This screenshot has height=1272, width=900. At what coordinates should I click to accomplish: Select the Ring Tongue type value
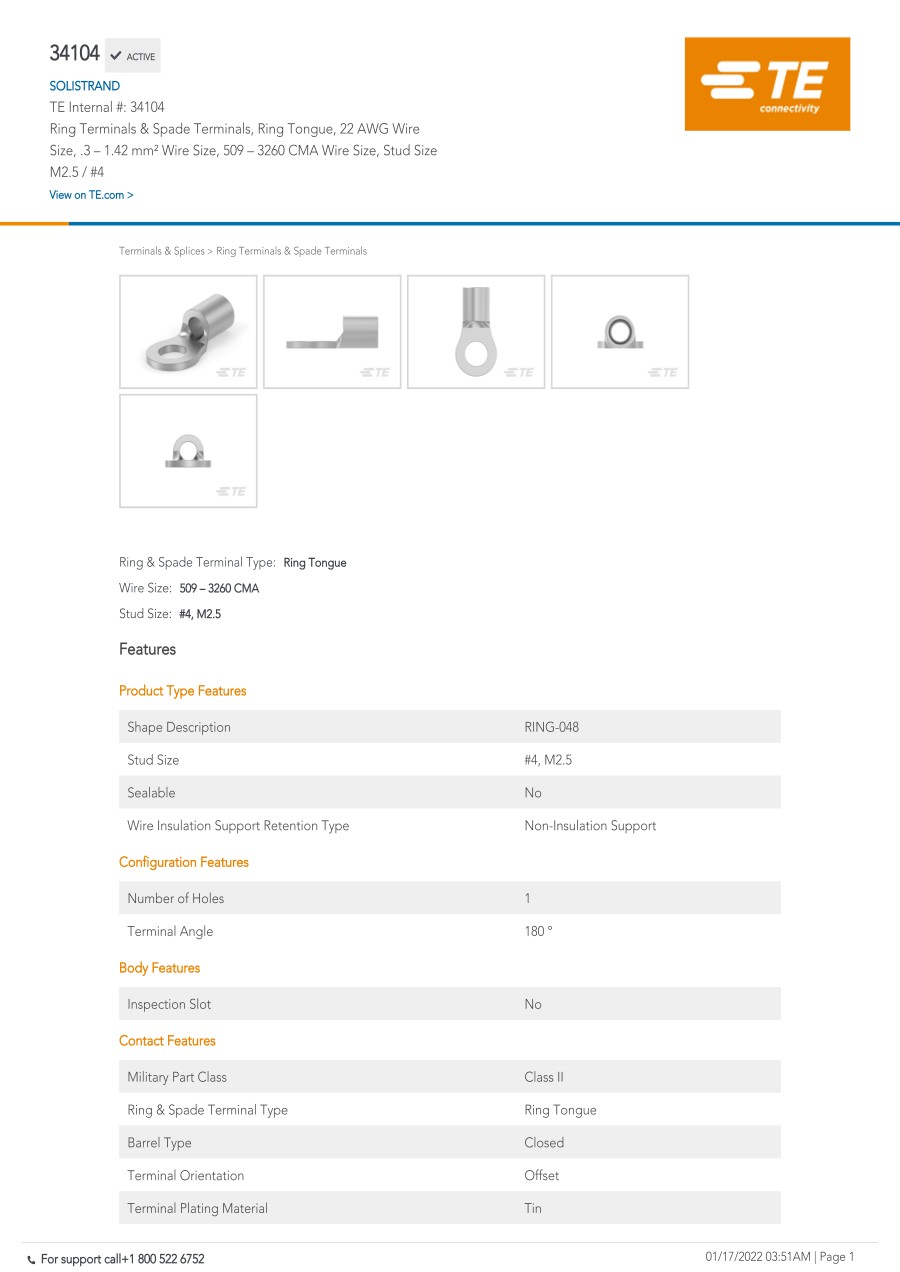click(315, 563)
